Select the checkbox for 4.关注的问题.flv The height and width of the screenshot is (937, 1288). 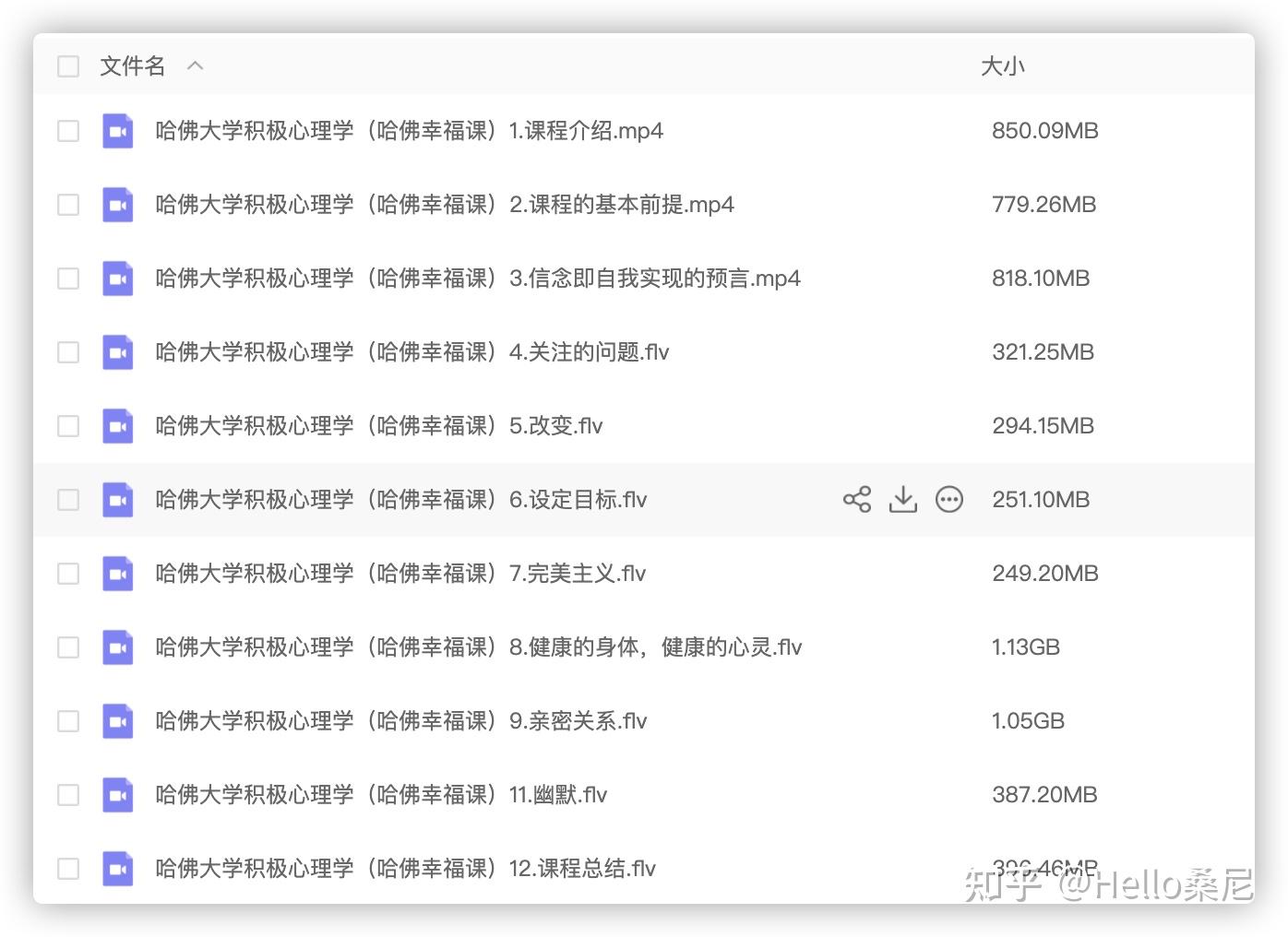[x=68, y=352]
